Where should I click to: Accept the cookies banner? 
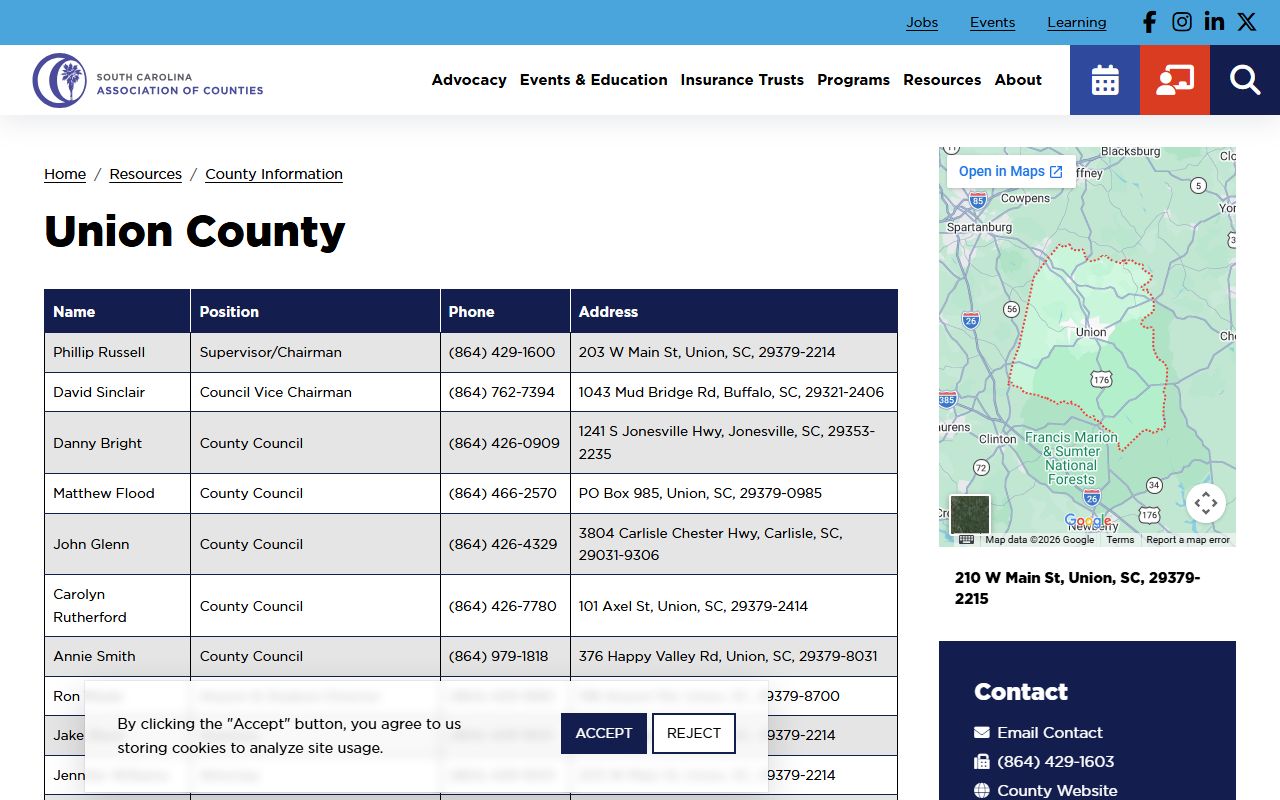pos(604,733)
